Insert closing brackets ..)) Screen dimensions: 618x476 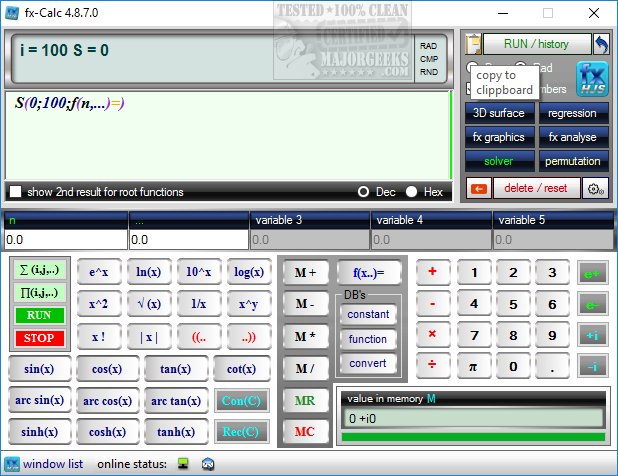pos(249,337)
